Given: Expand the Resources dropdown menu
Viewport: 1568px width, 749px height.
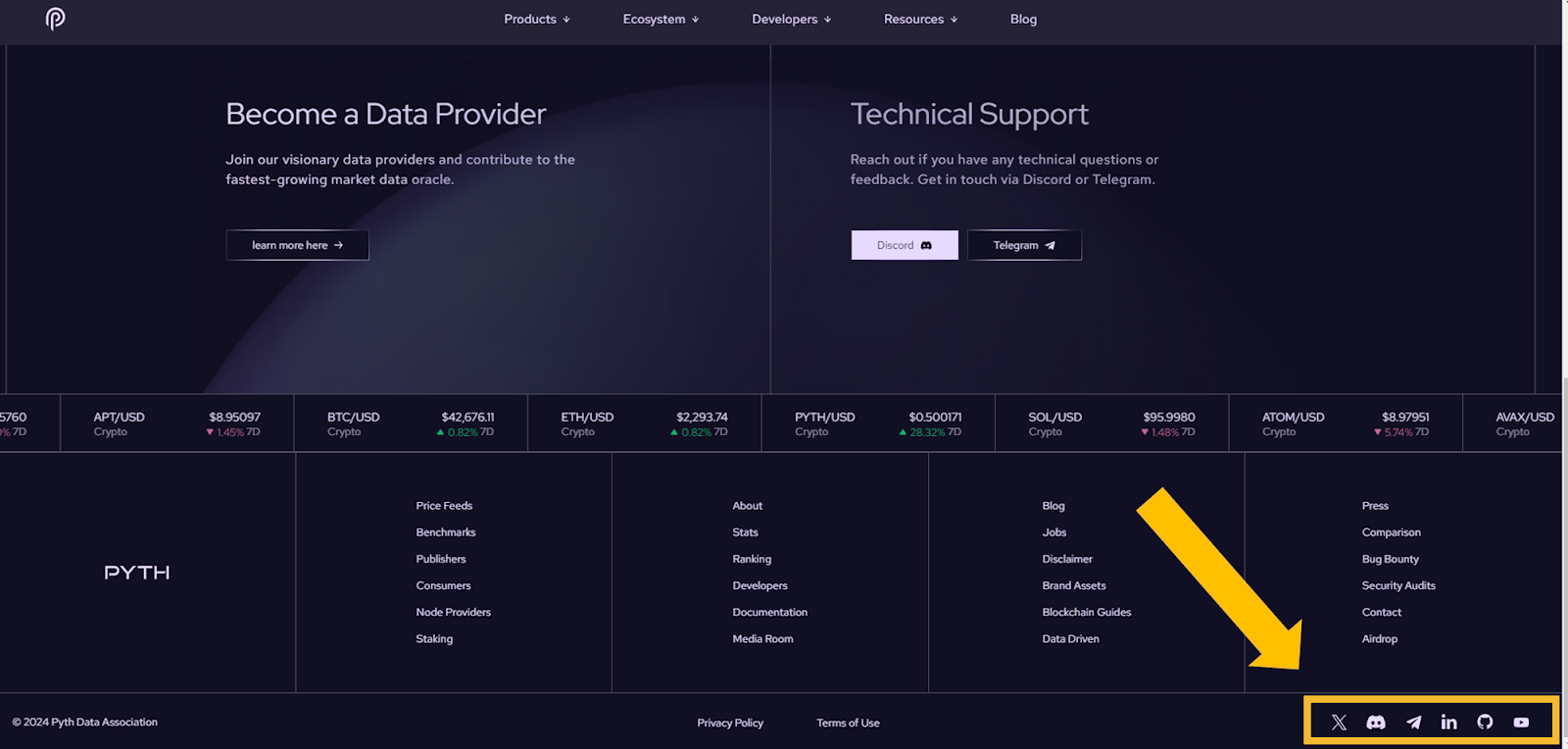Looking at the screenshot, I should click(x=921, y=19).
